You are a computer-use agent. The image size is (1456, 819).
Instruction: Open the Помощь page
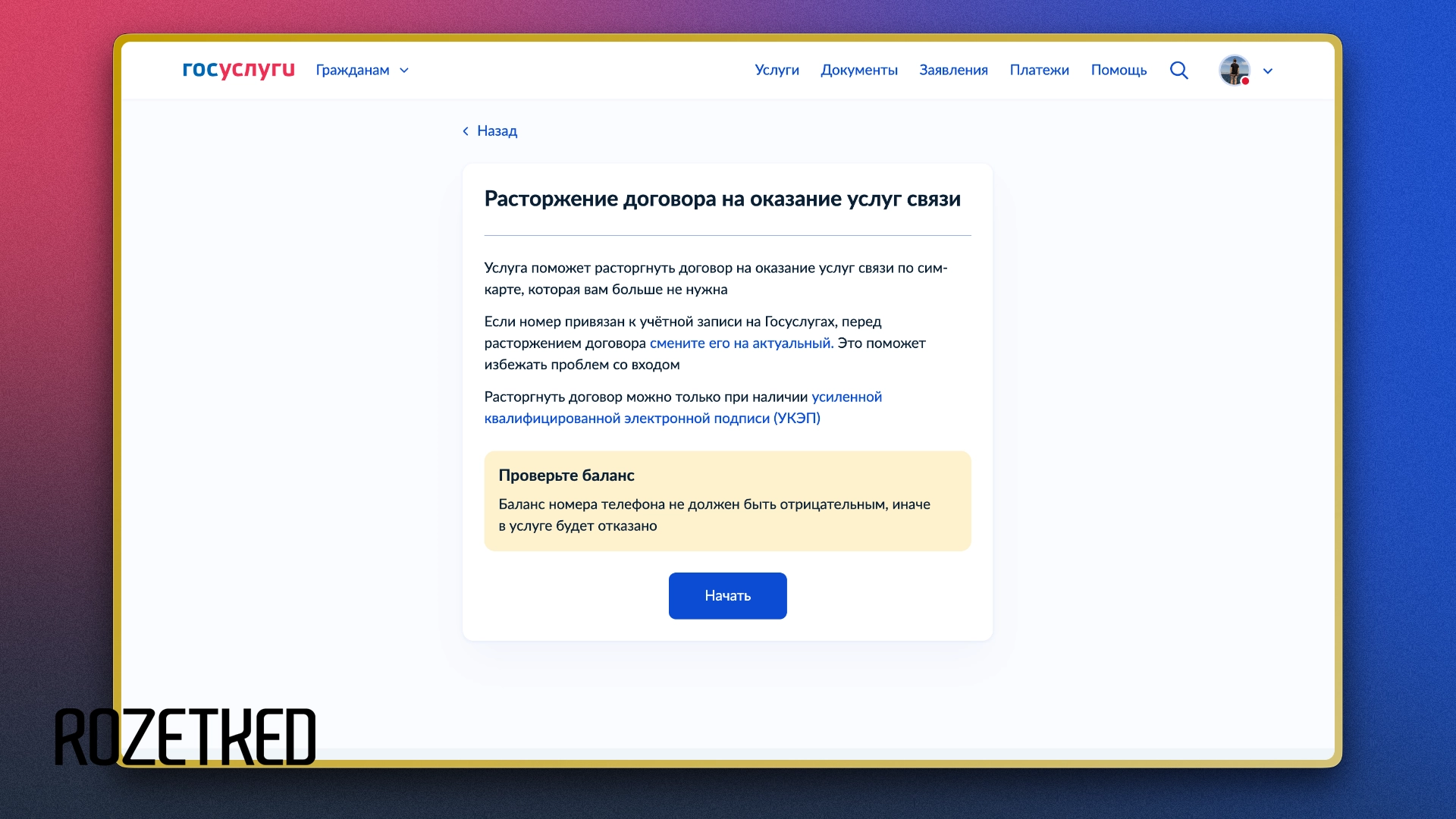click(x=1119, y=71)
